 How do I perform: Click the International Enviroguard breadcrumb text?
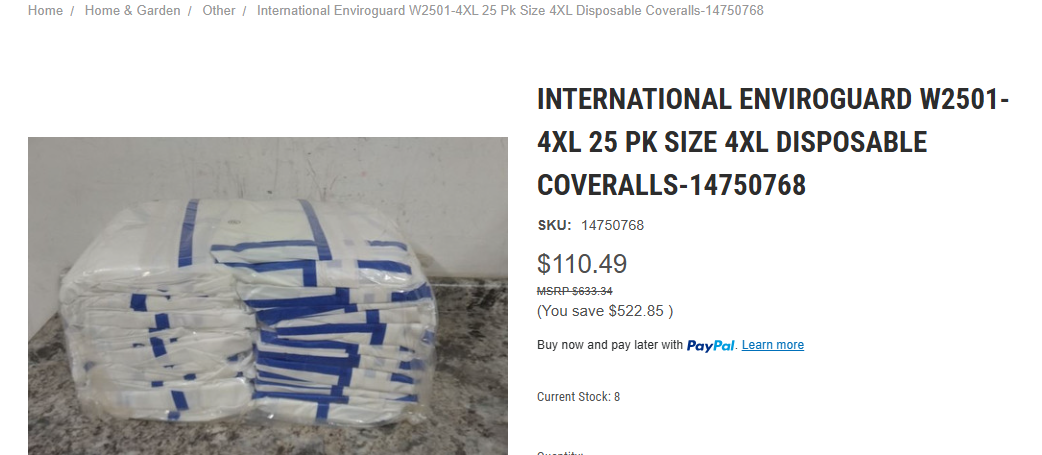pyautogui.click(x=510, y=11)
